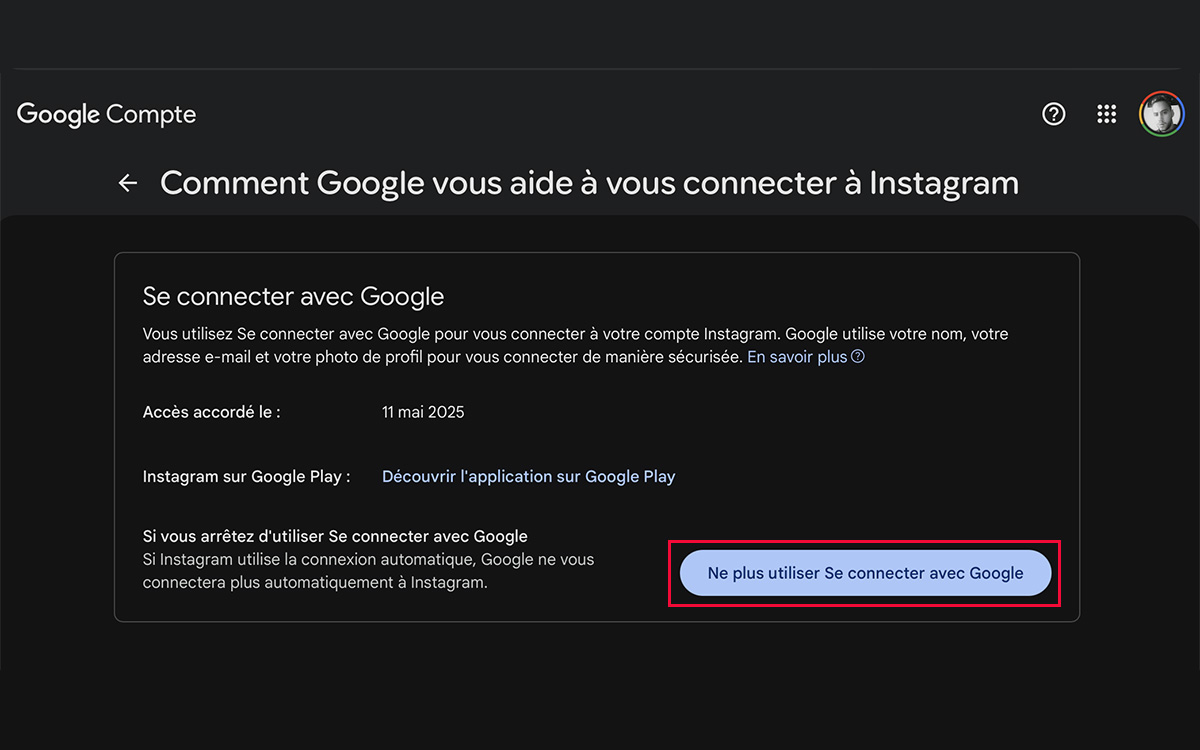Click the help icon beside En savoir plus
The height and width of the screenshot is (750, 1200).
857,357
